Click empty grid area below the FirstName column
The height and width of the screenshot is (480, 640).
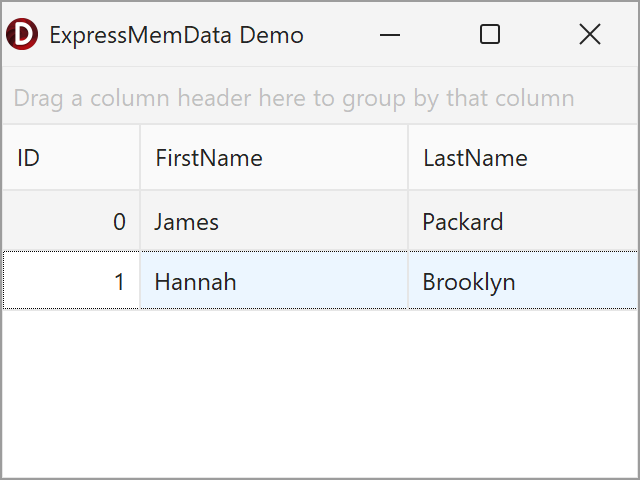pyautogui.click(x=274, y=390)
